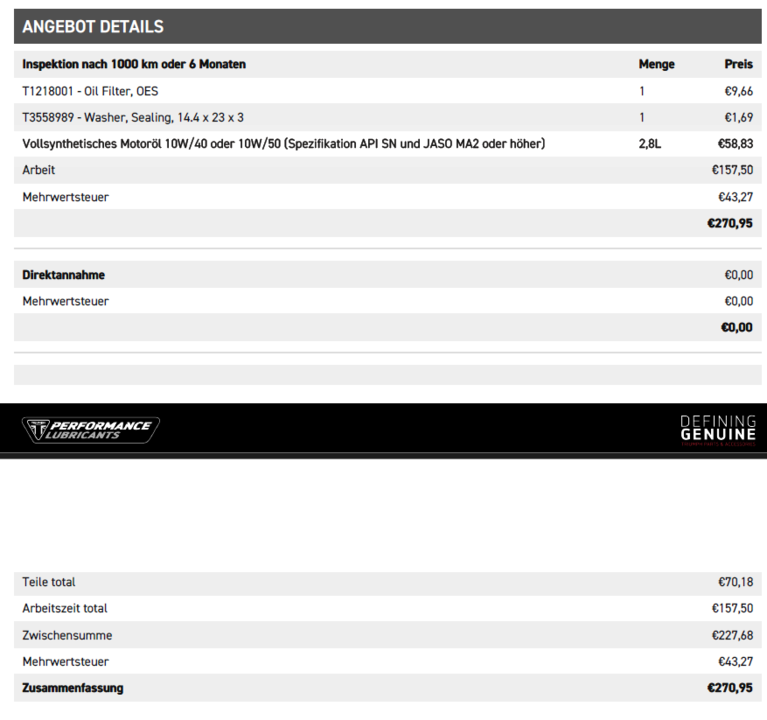
Task: Click the Arbeit price €157,50
Action: (x=732, y=170)
